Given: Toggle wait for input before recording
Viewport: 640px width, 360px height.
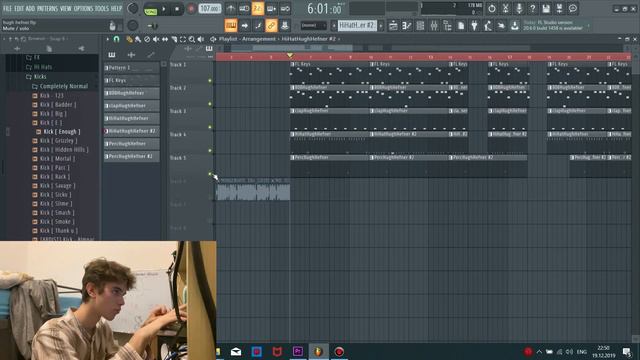Looking at the screenshot, I should [x=244, y=9].
